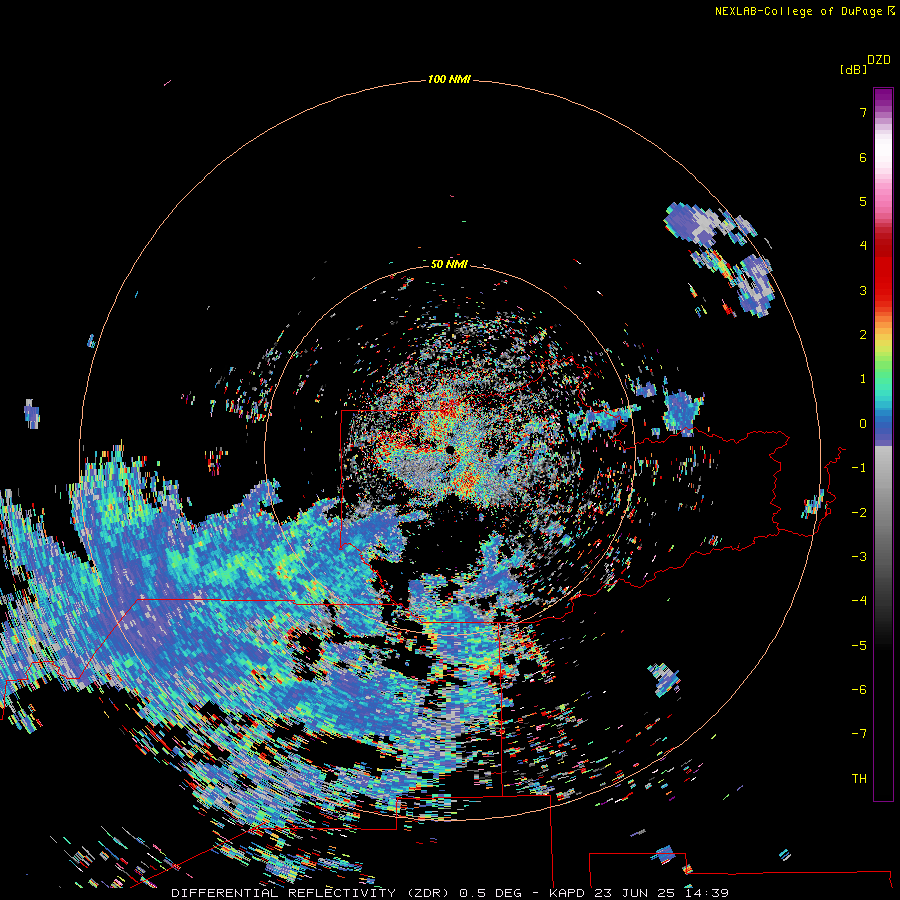900x900 pixels.
Task: Click the TH threshold label on scale
Action: pos(859,779)
